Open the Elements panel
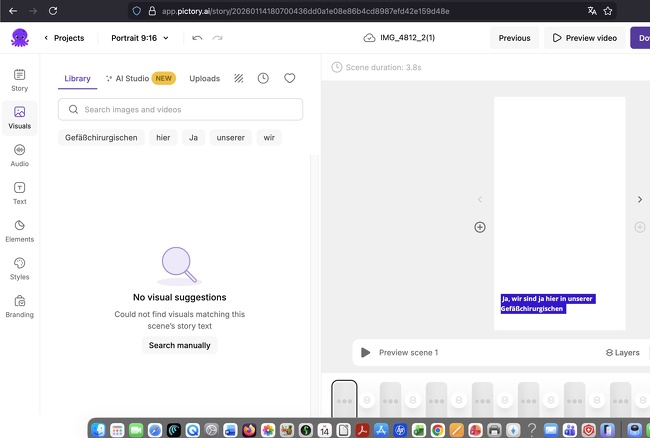Image resolution: width=650 pixels, height=438 pixels. pos(20,231)
